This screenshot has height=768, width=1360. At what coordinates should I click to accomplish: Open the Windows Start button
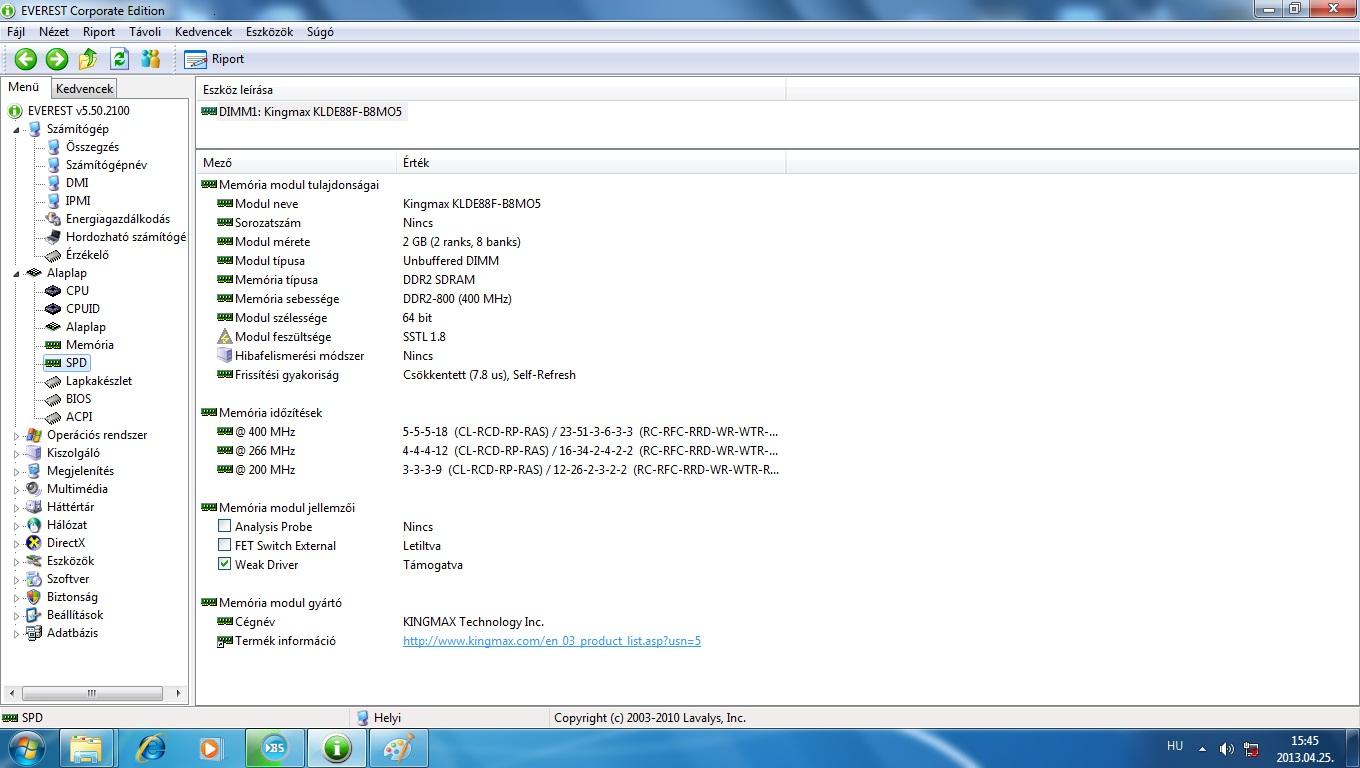tap(26, 748)
